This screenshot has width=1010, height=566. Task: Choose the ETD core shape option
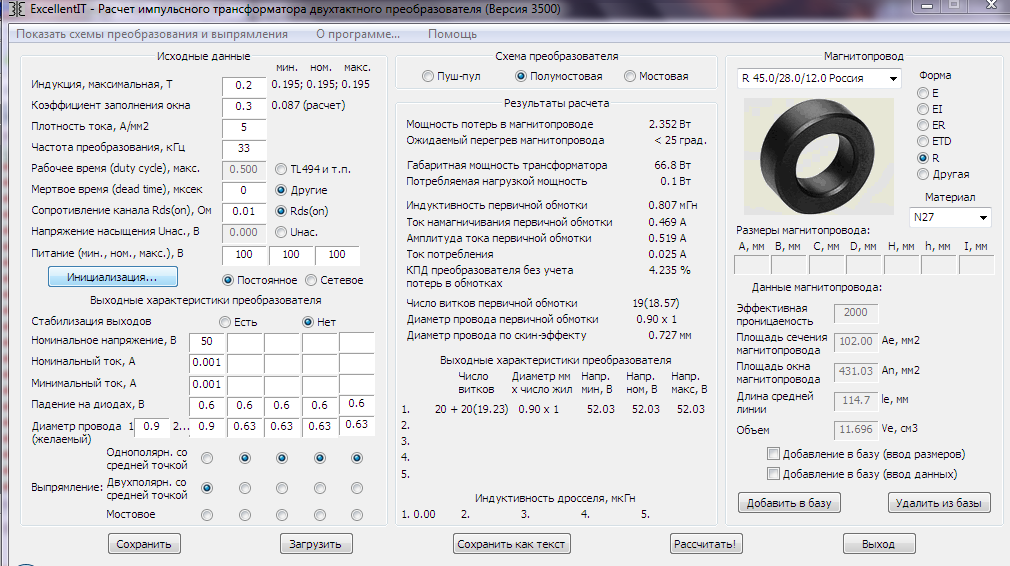click(923, 142)
